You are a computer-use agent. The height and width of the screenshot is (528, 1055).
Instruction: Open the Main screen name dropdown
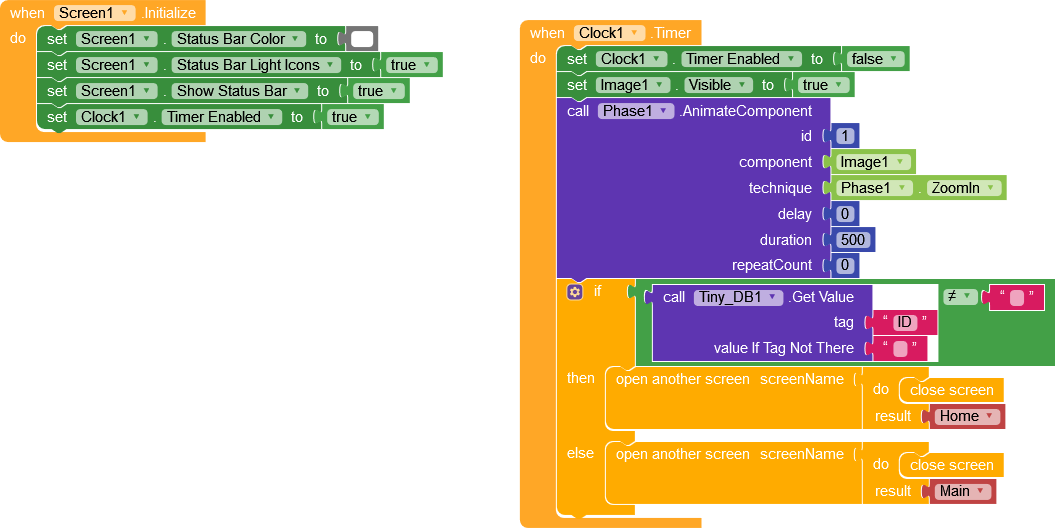click(963, 491)
